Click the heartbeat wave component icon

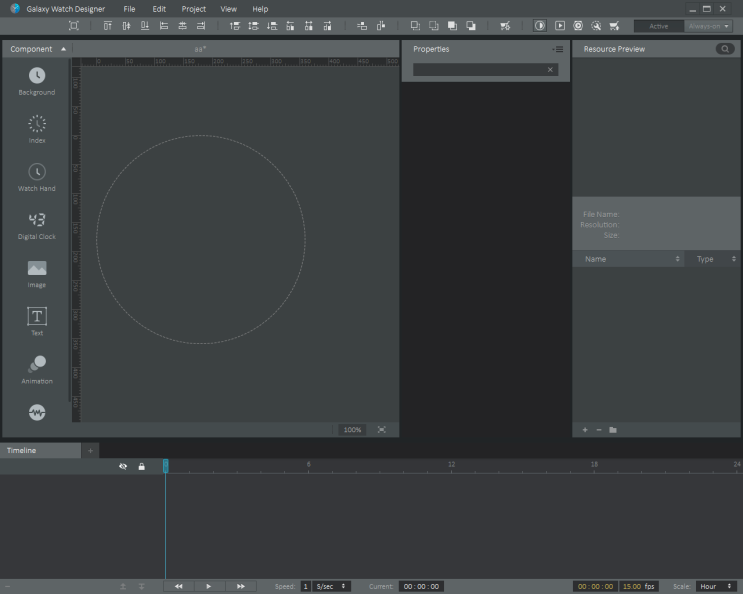coord(37,412)
